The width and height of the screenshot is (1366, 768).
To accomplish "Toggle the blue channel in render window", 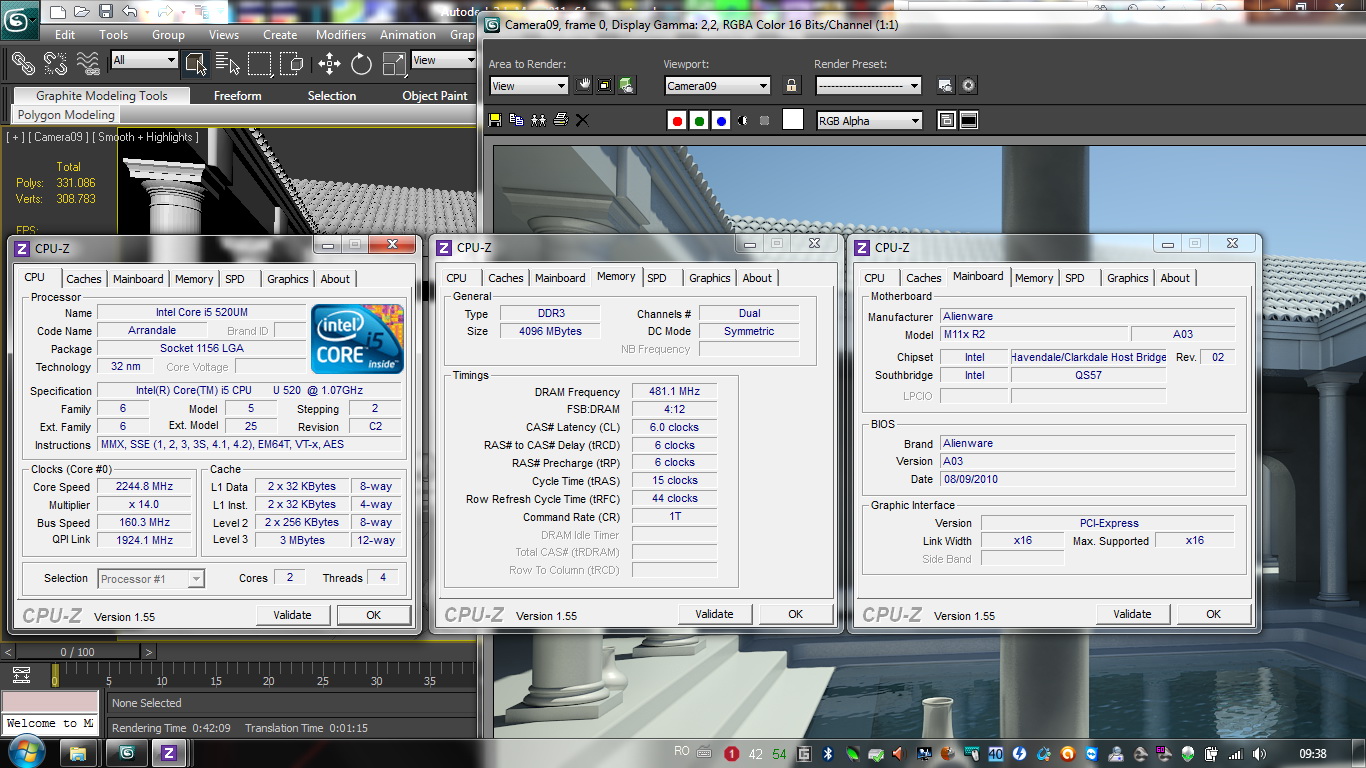I will pos(721,121).
